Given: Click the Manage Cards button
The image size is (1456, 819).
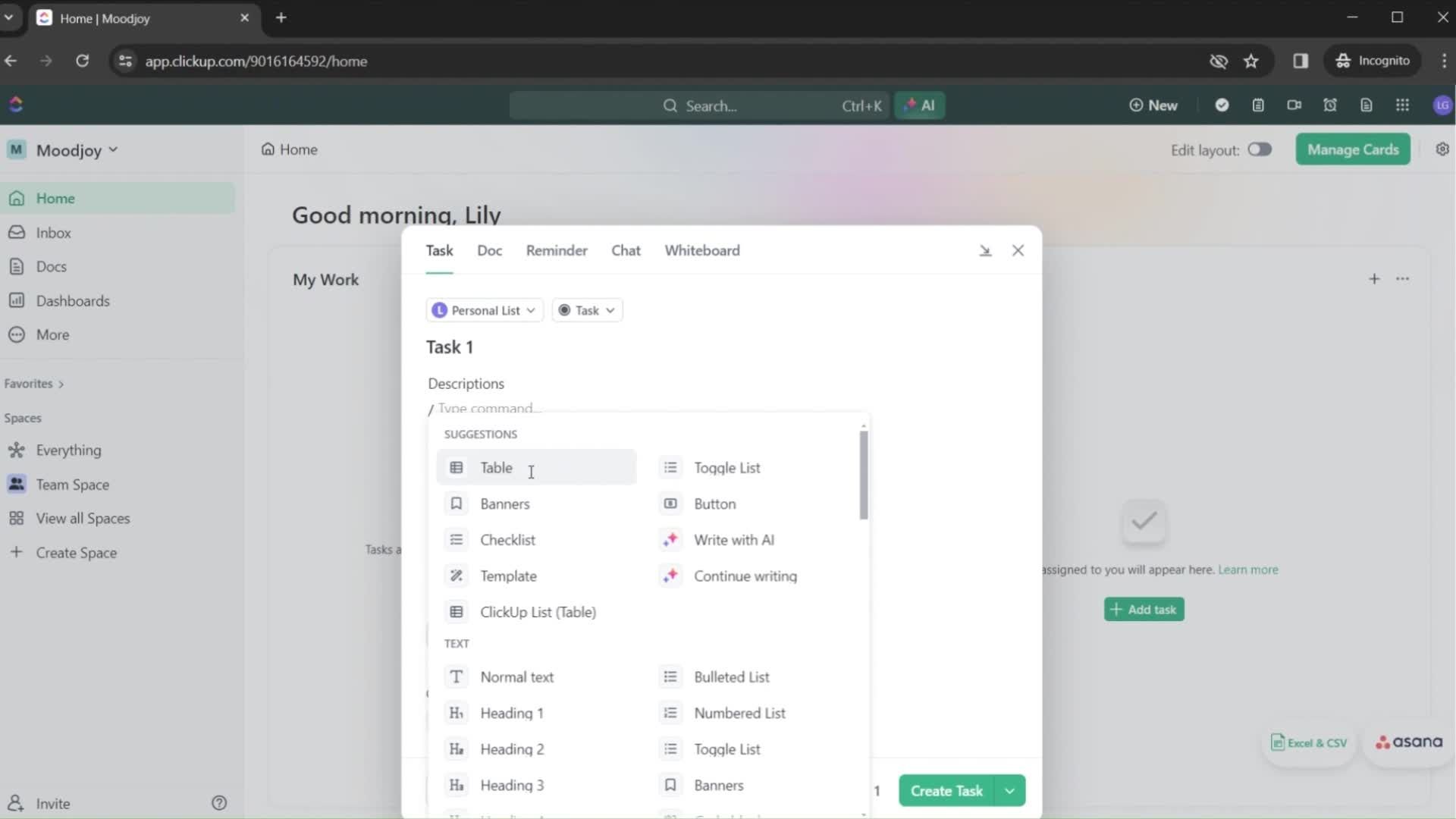Looking at the screenshot, I should [1353, 150].
